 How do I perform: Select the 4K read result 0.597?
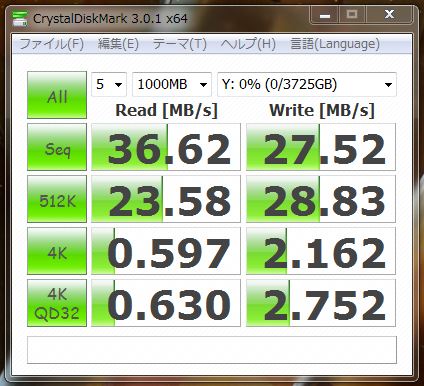click(x=166, y=251)
